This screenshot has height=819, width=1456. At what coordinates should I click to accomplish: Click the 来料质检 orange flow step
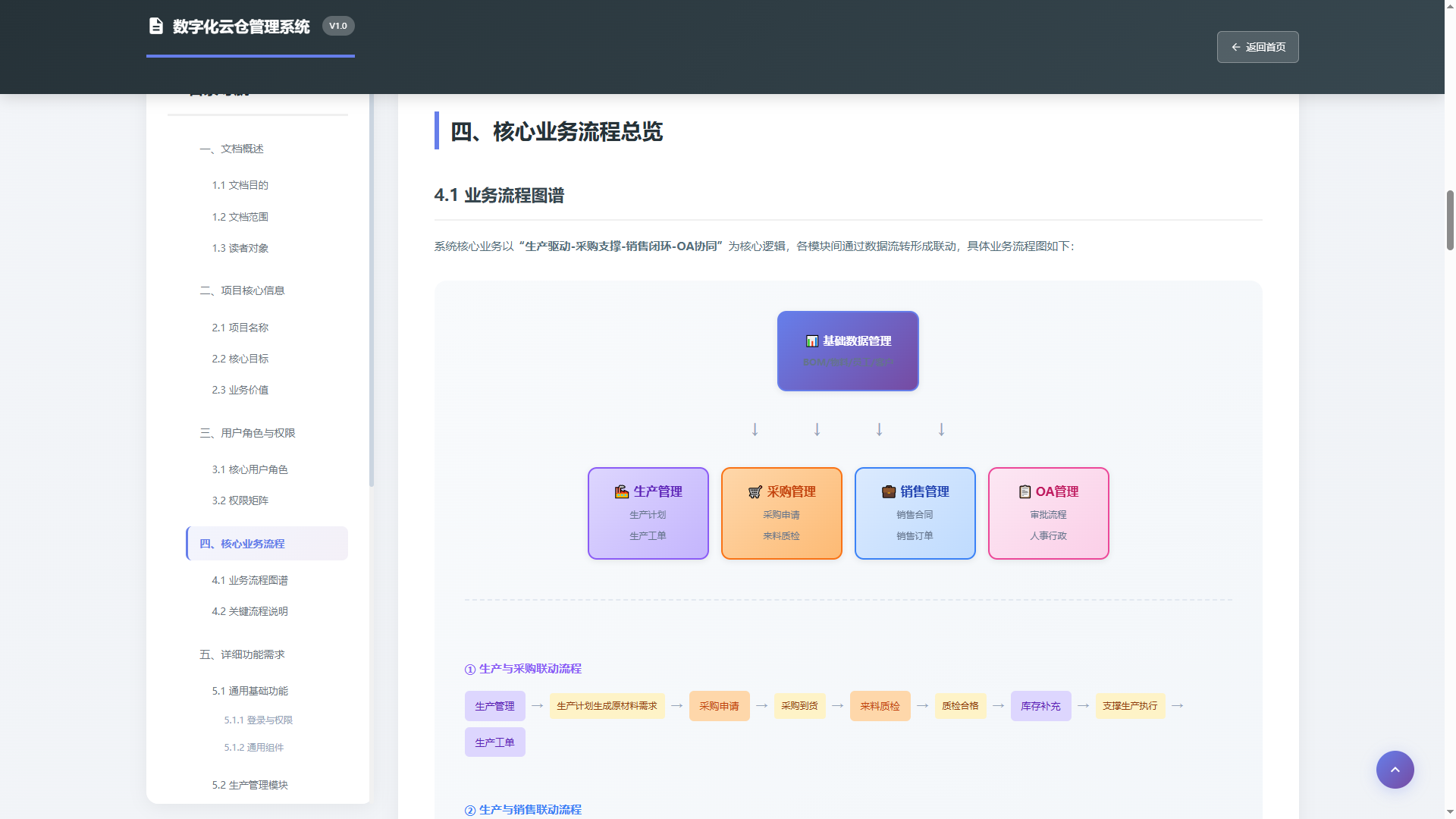(879, 706)
